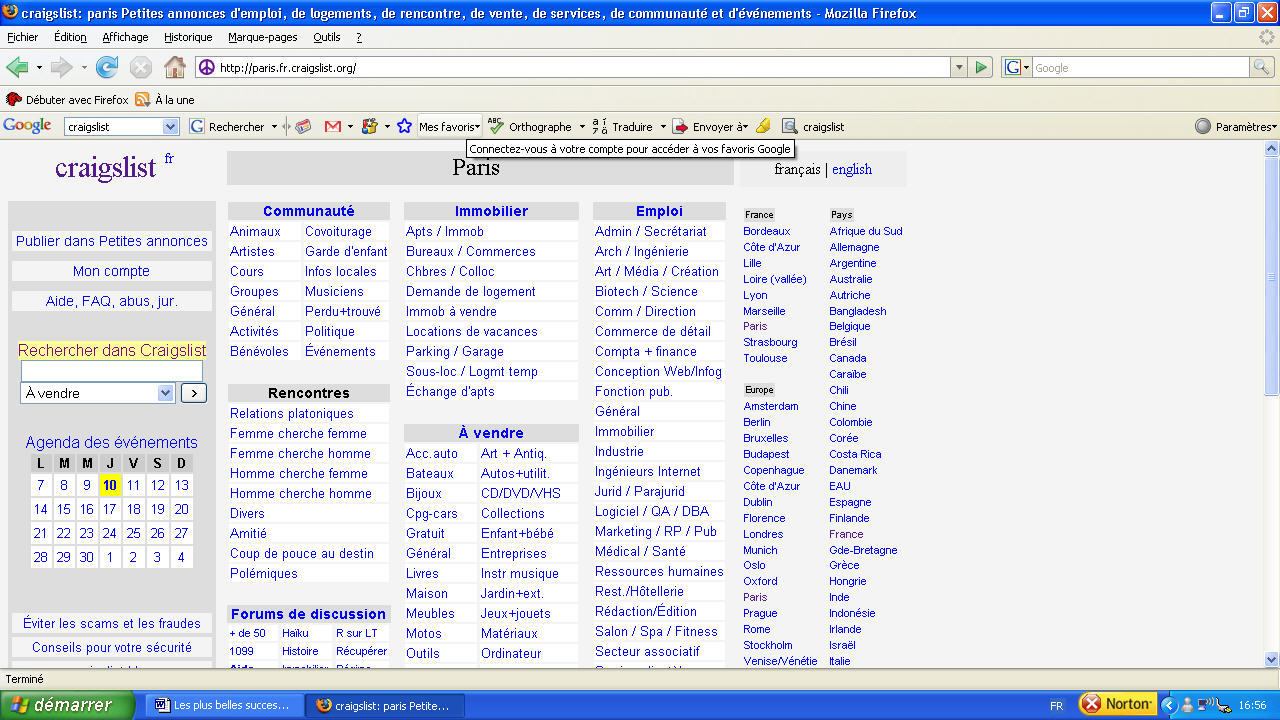1280x720 pixels.
Task: Click the yellow highlighter icon
Action: pos(763,127)
